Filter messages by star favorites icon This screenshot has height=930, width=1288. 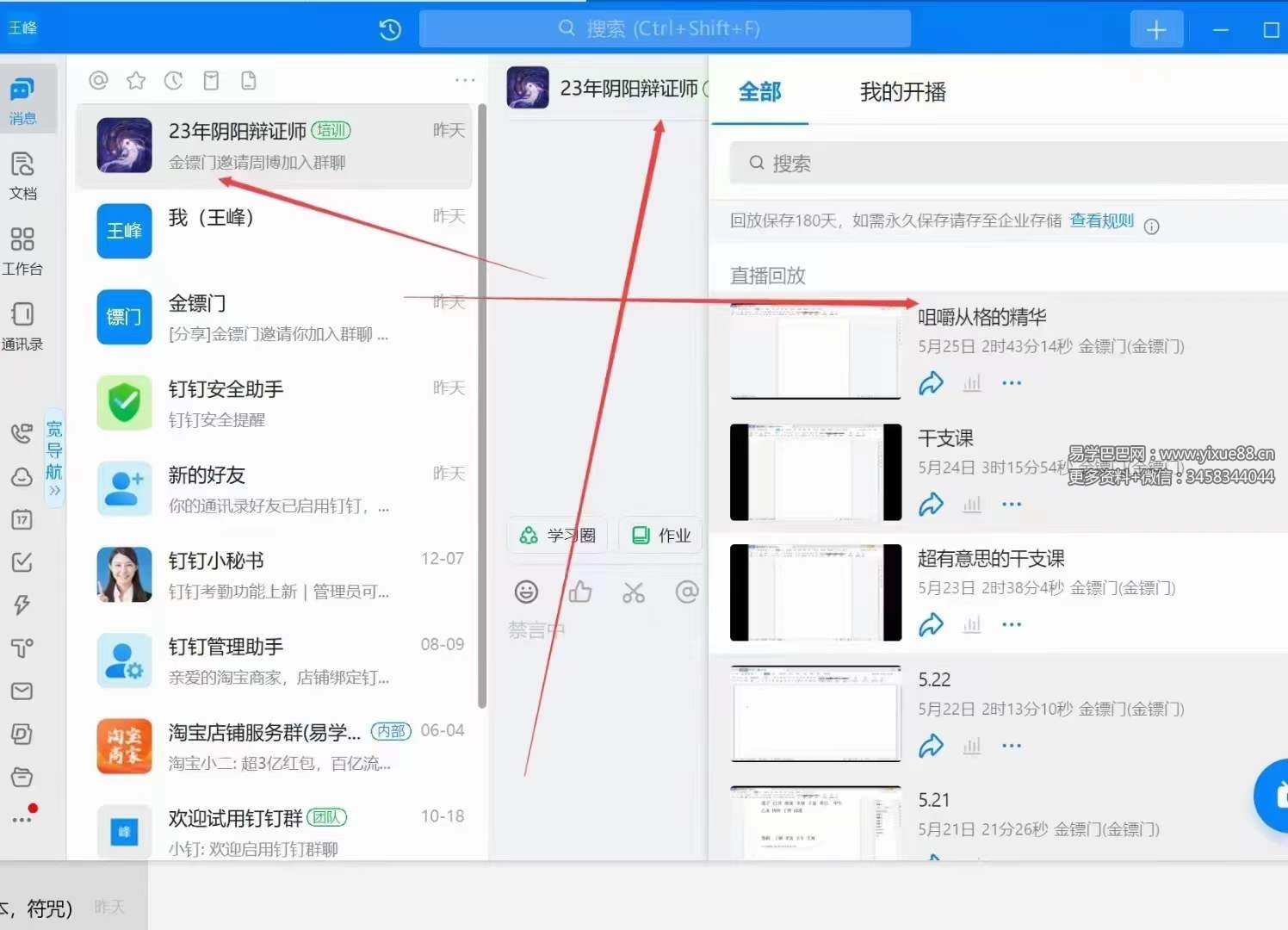136,81
